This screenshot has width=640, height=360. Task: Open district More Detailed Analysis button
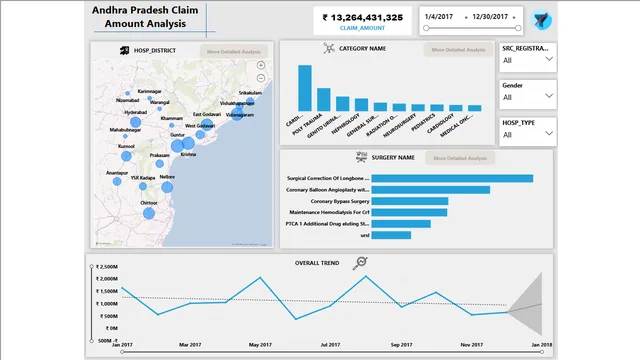(x=233, y=51)
